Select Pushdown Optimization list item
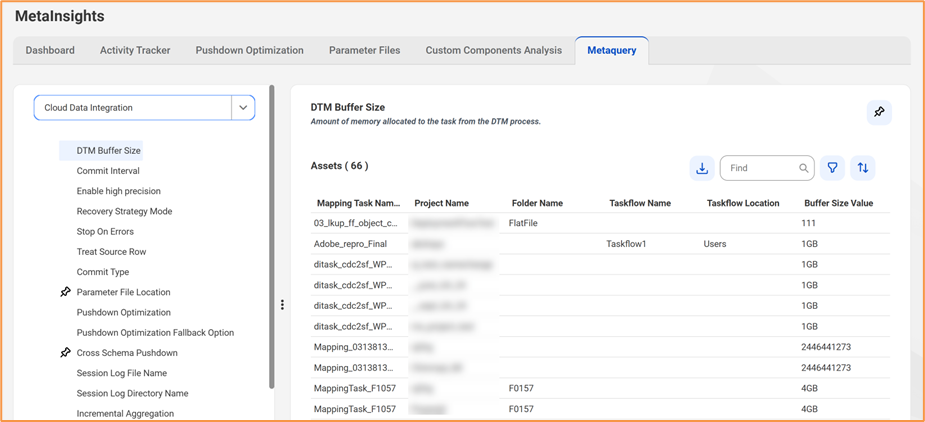The image size is (925, 422). (x=124, y=312)
